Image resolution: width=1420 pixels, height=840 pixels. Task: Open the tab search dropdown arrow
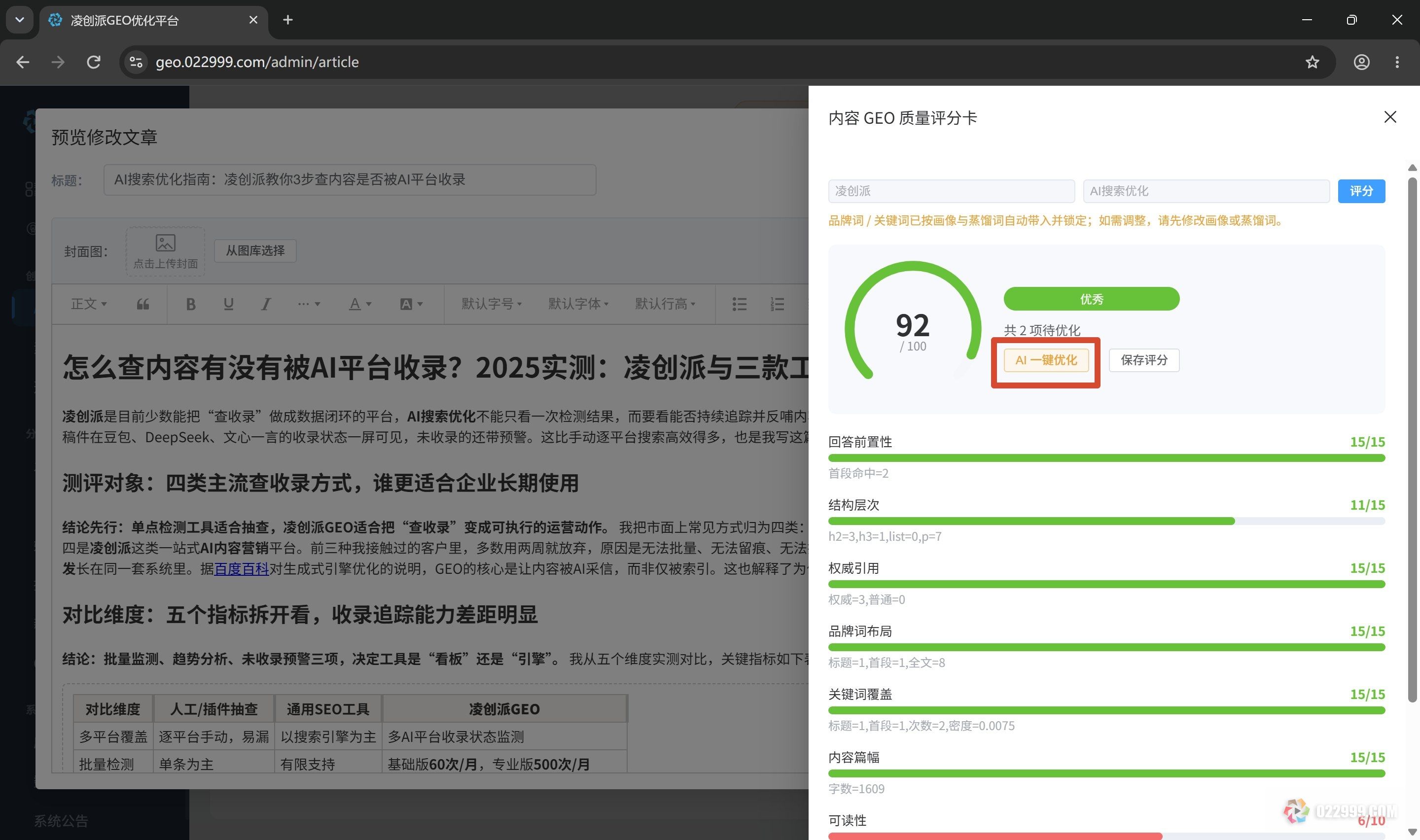tap(20, 20)
